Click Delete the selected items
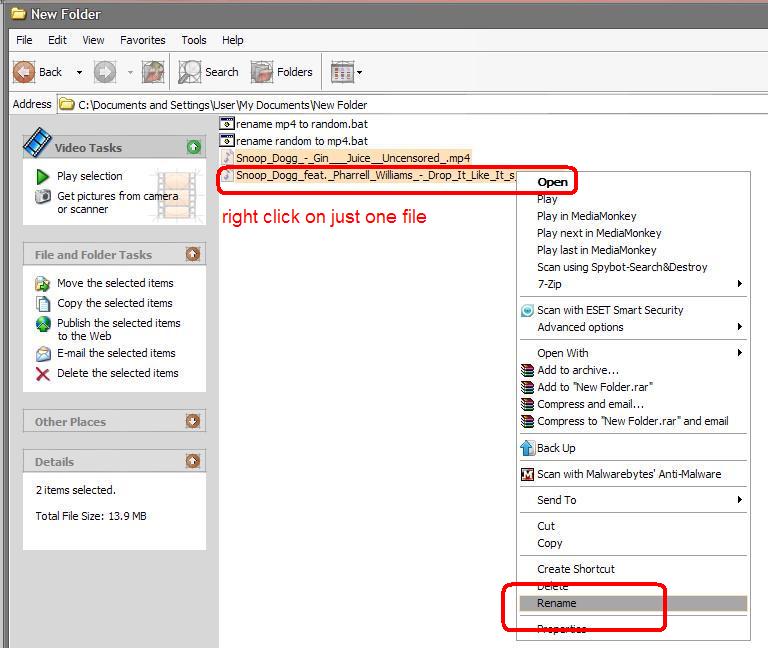 pyautogui.click(x=118, y=373)
